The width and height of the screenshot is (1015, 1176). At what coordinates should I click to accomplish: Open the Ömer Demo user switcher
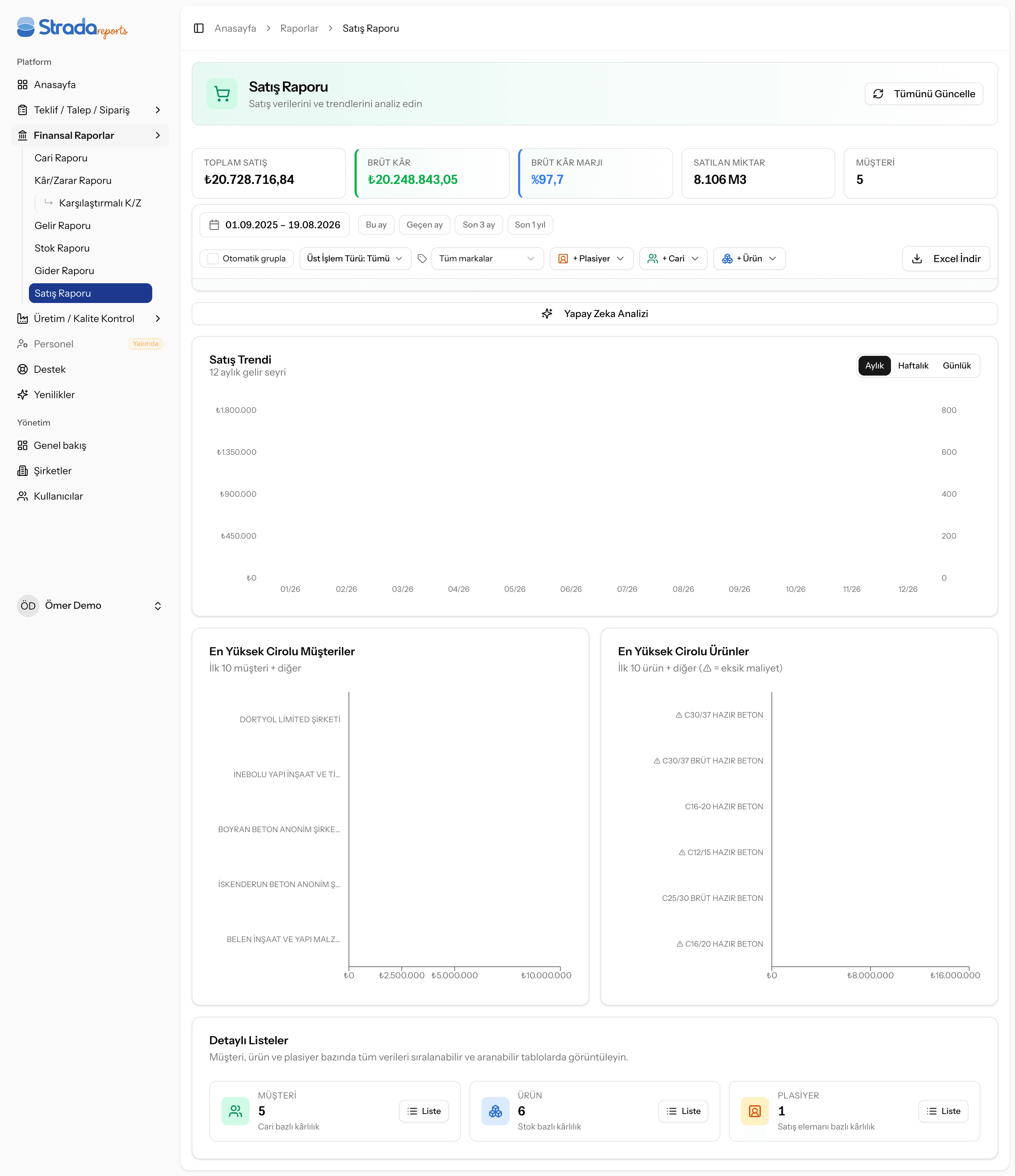click(90, 606)
